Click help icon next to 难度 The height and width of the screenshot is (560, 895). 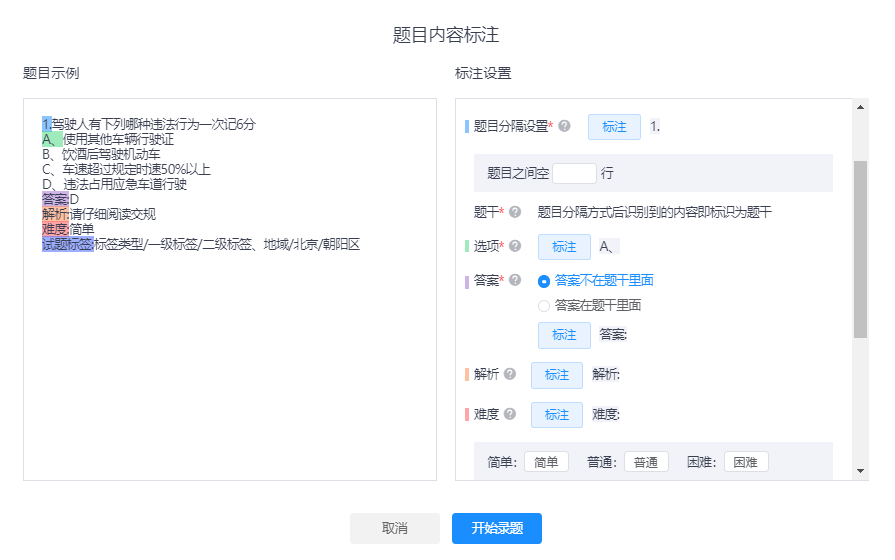[510, 414]
